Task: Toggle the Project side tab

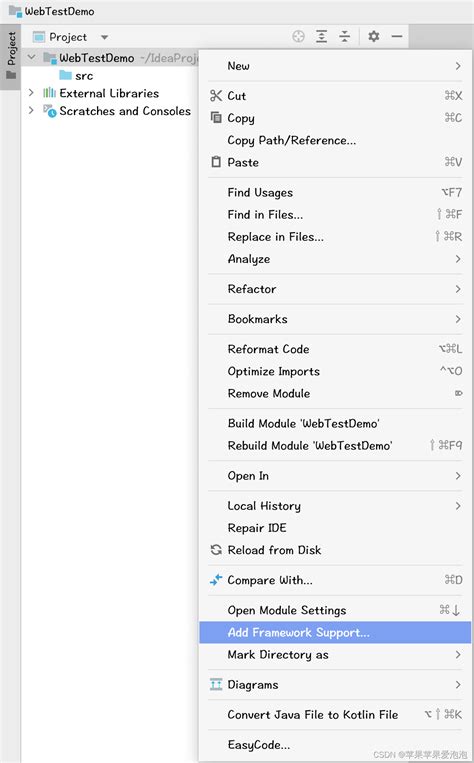Action: 11,56
